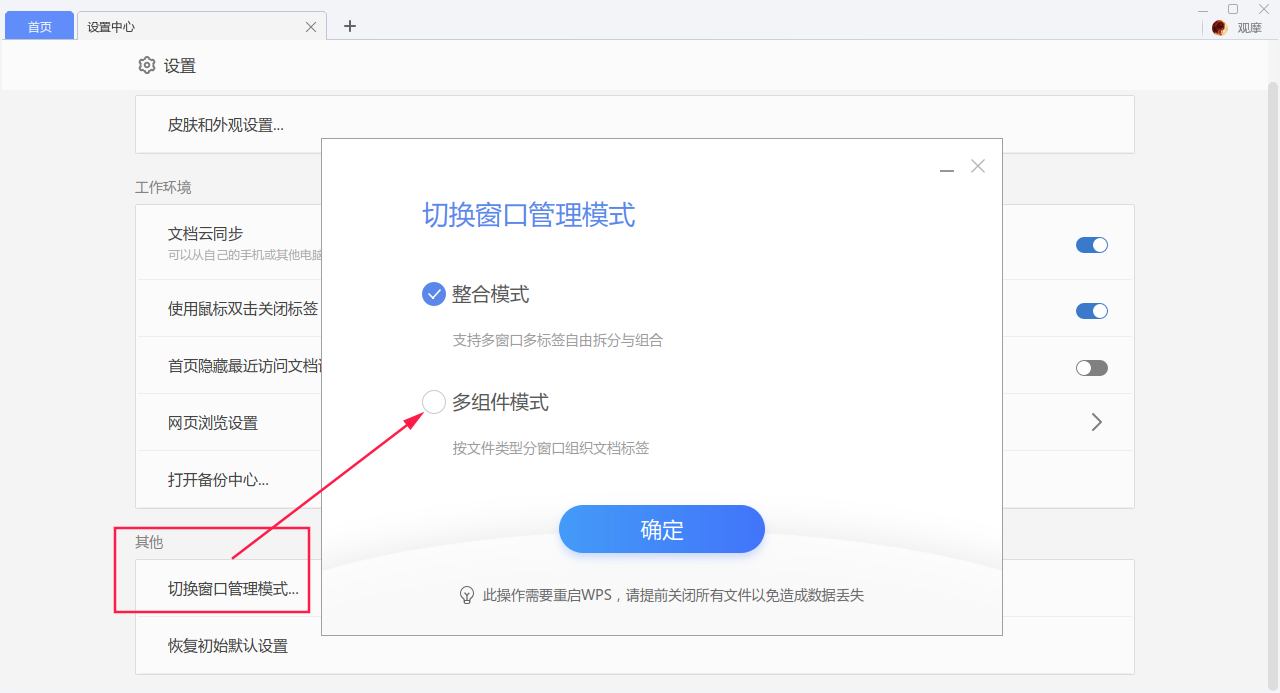Open a new tab with the + icon
Viewport: 1280px width, 693px height.
pos(349,26)
